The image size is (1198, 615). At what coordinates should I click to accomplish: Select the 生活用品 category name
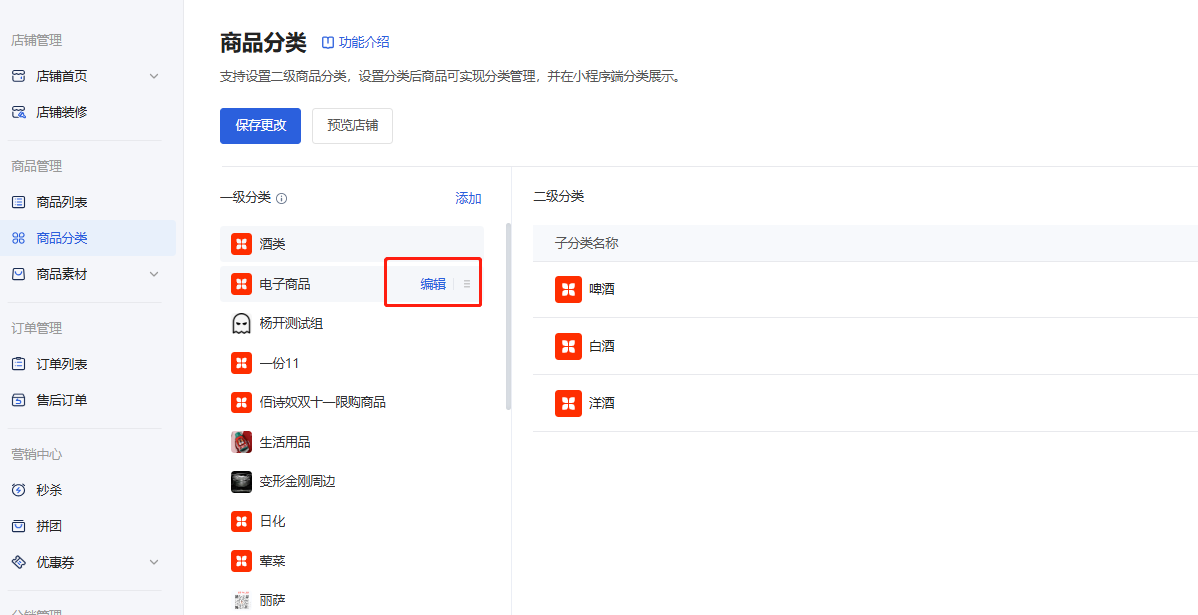[x=285, y=442]
